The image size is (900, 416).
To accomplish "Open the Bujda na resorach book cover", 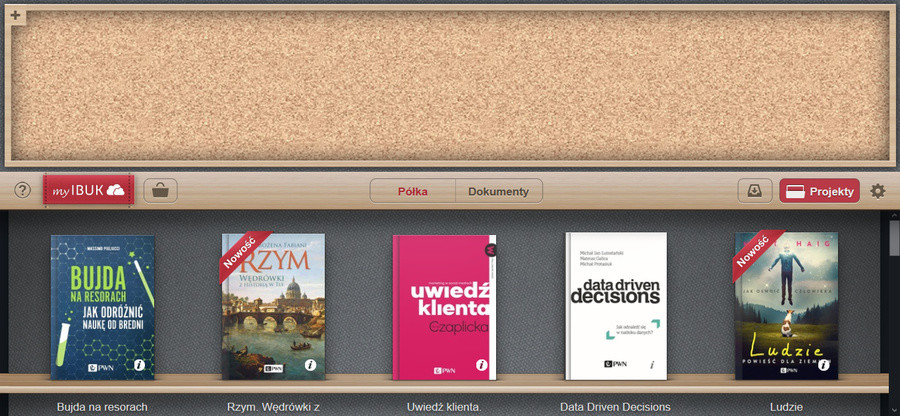I will [x=102, y=307].
